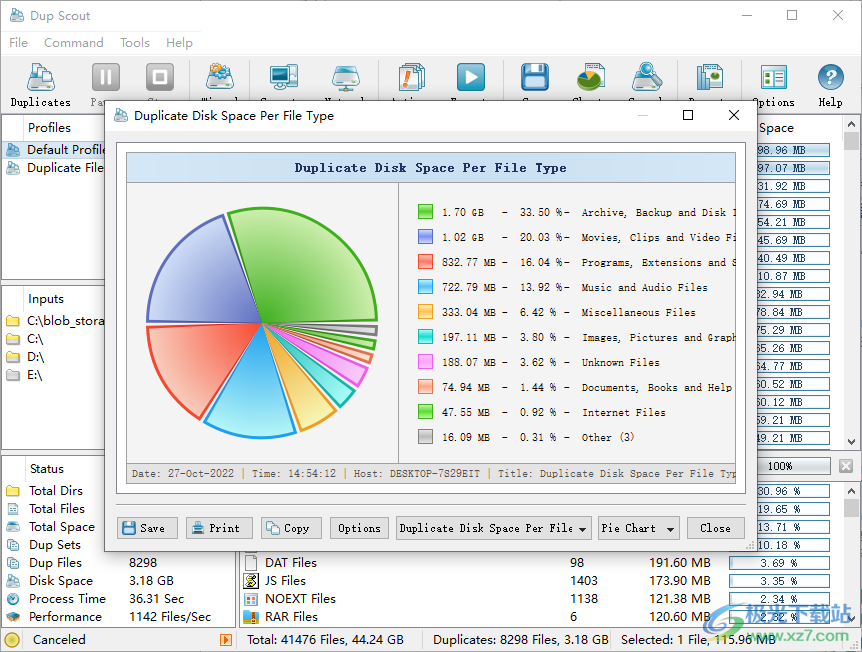Click the Close button in chart dialog
The height and width of the screenshot is (652, 862).
tap(715, 528)
